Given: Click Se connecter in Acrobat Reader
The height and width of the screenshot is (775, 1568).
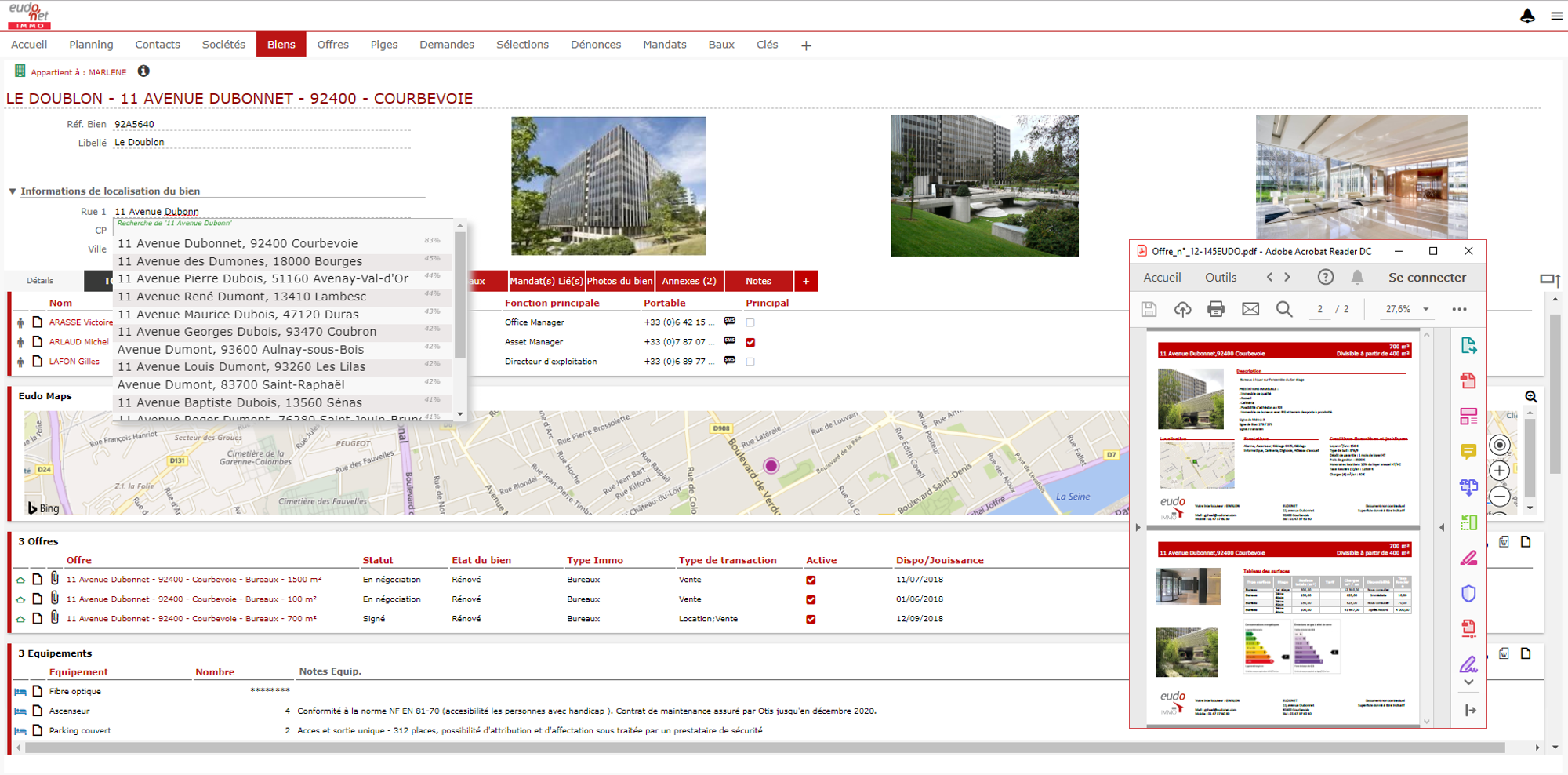Looking at the screenshot, I should (x=1427, y=277).
